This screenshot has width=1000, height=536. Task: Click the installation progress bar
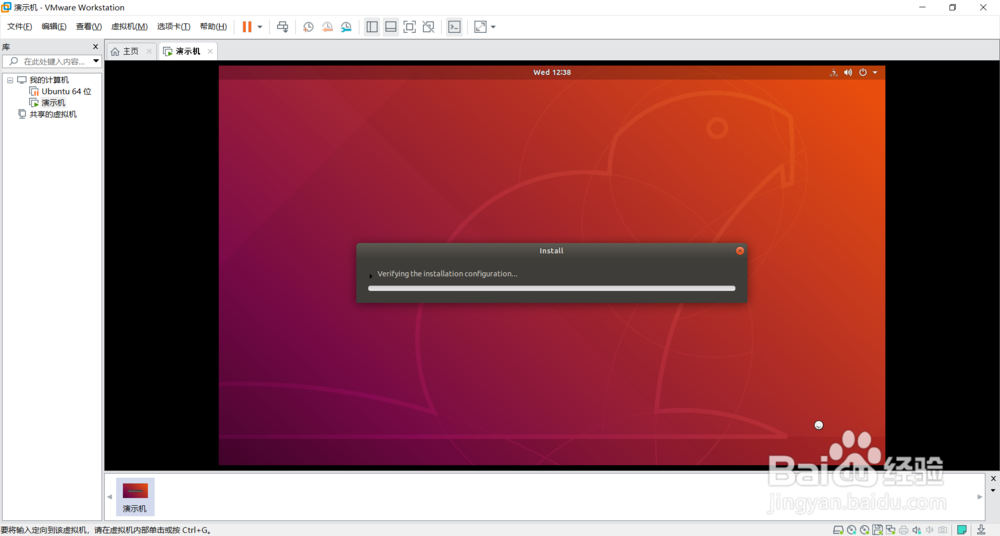(x=552, y=288)
